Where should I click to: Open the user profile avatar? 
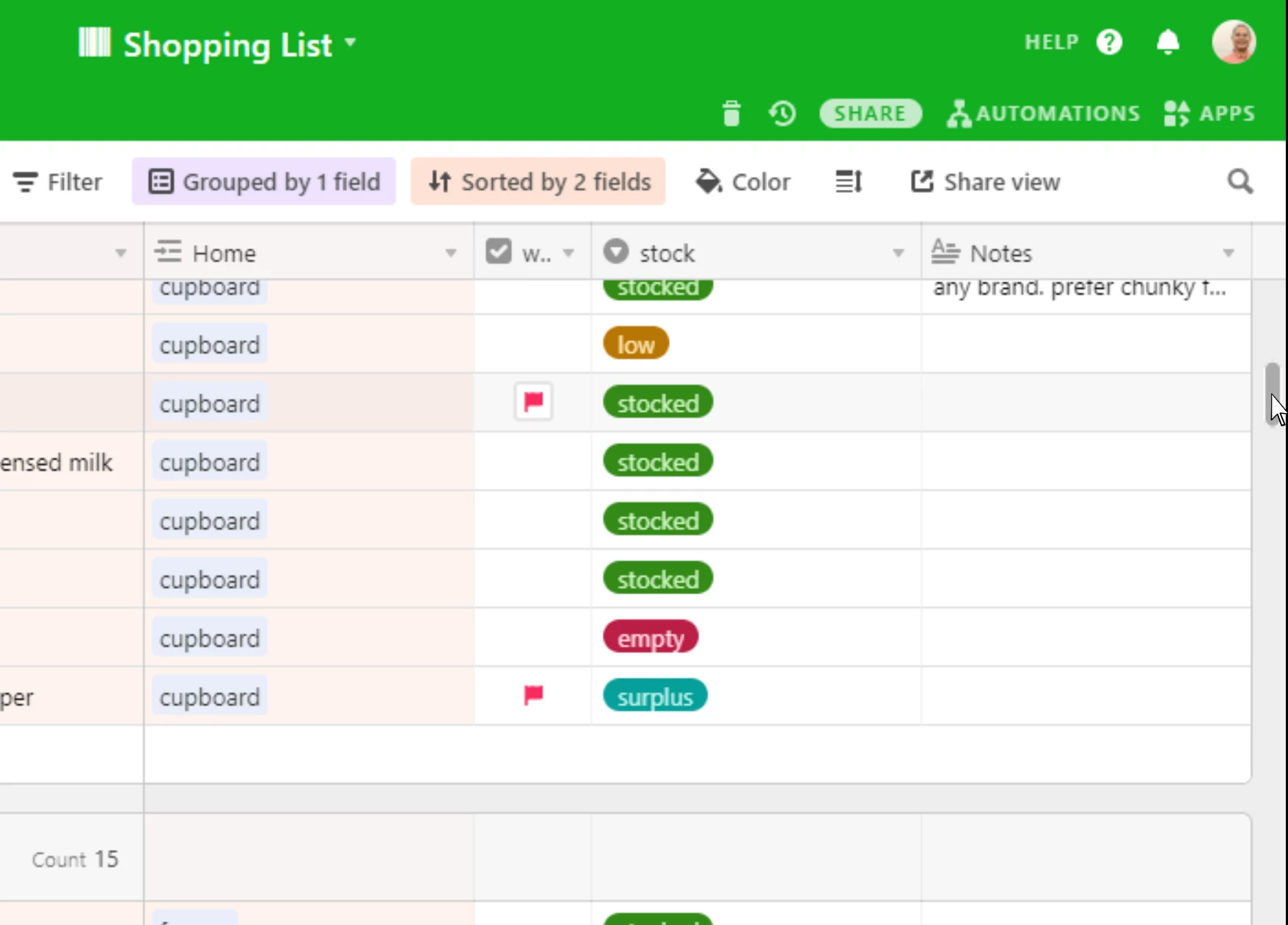pos(1234,42)
